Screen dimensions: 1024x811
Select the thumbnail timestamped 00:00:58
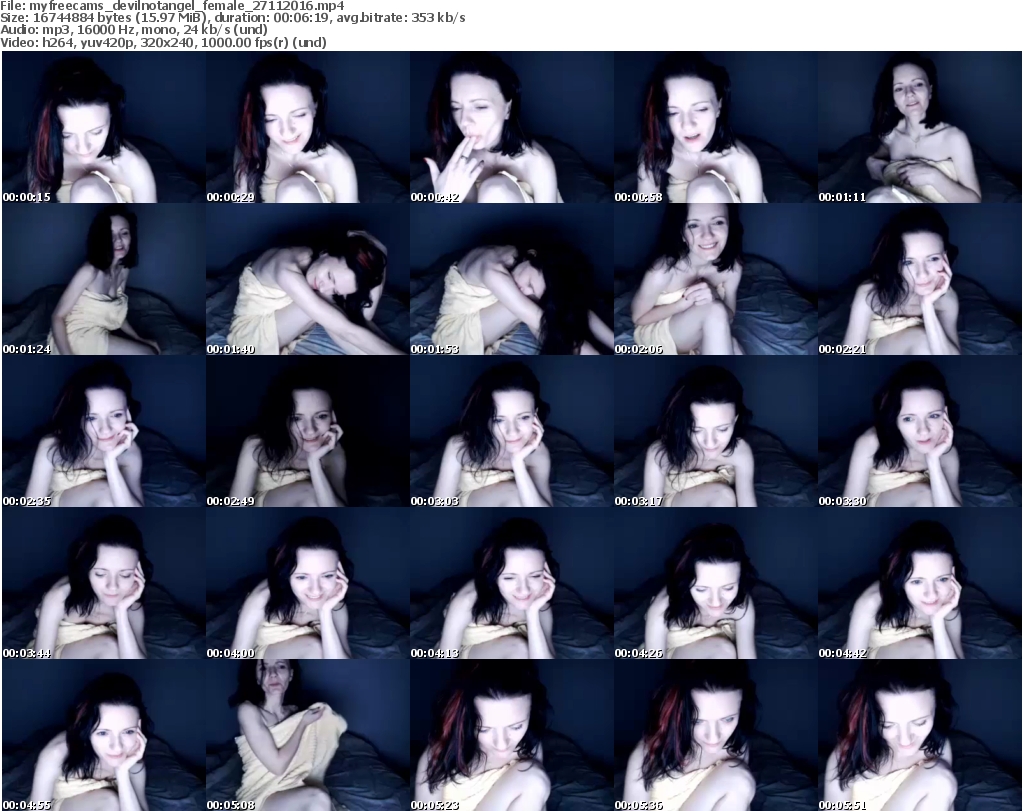tap(715, 127)
